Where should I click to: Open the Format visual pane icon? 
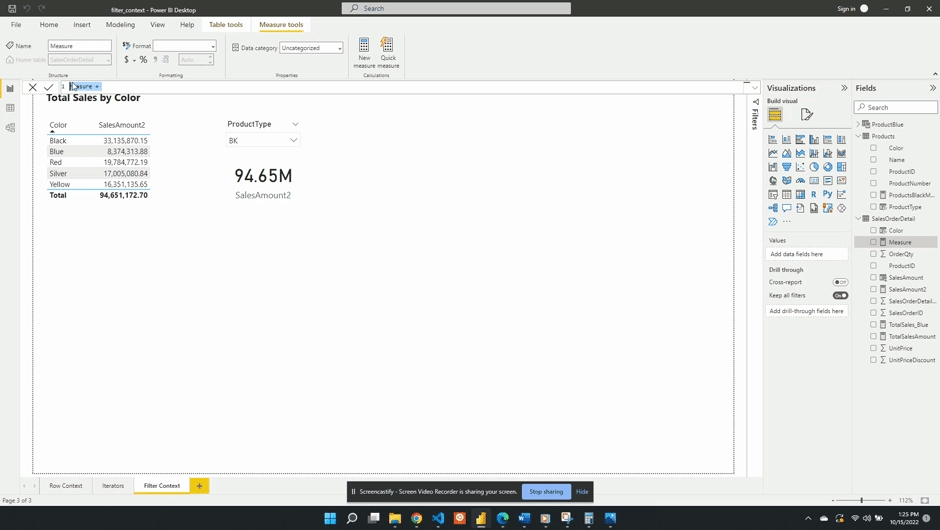pyautogui.click(x=807, y=115)
